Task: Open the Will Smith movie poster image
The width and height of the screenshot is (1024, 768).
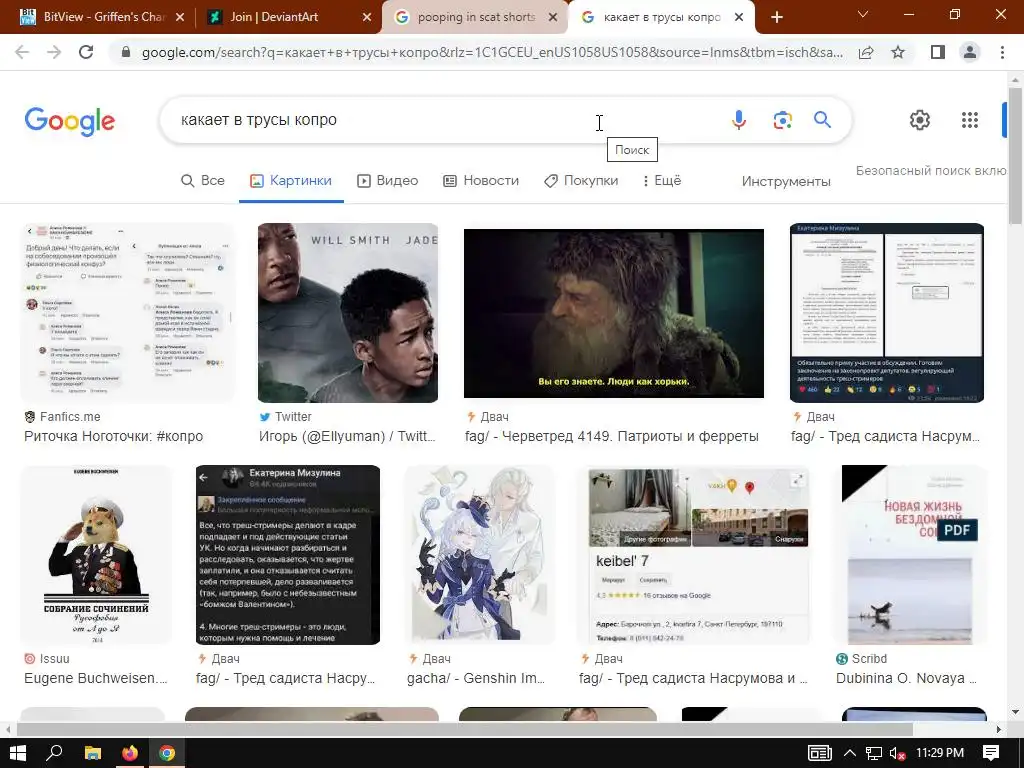Action: click(x=348, y=313)
